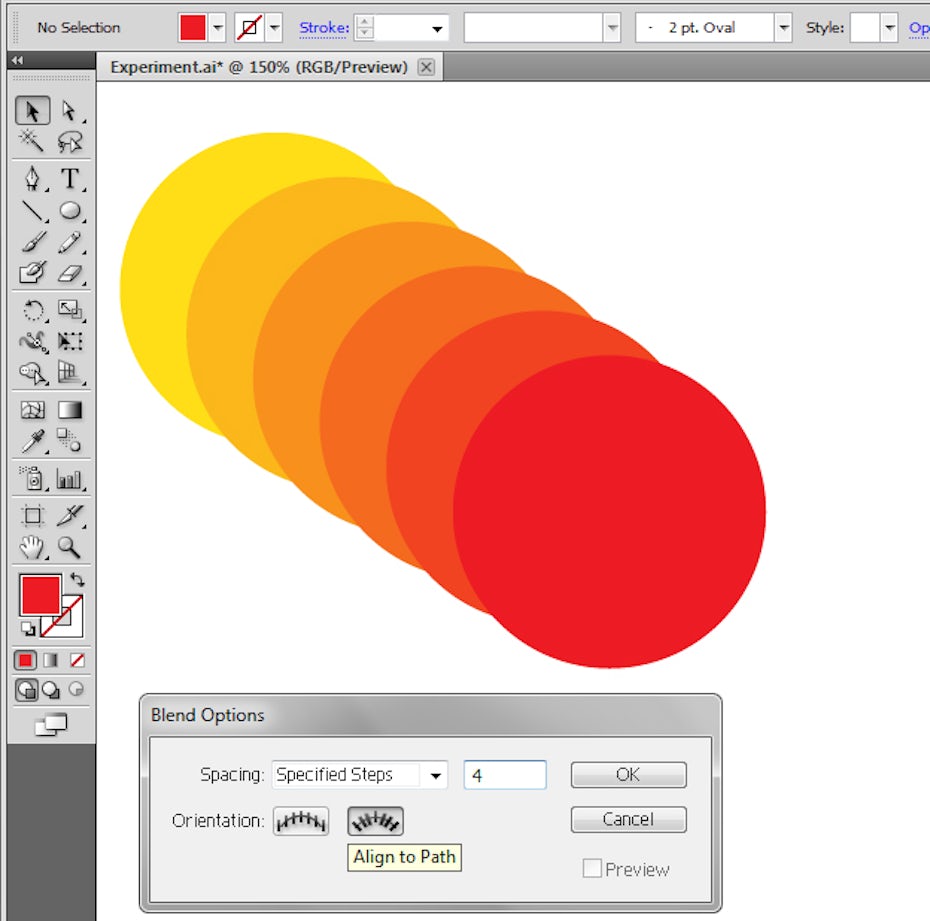
Task: Pick the Eraser tool
Action: click(x=69, y=273)
